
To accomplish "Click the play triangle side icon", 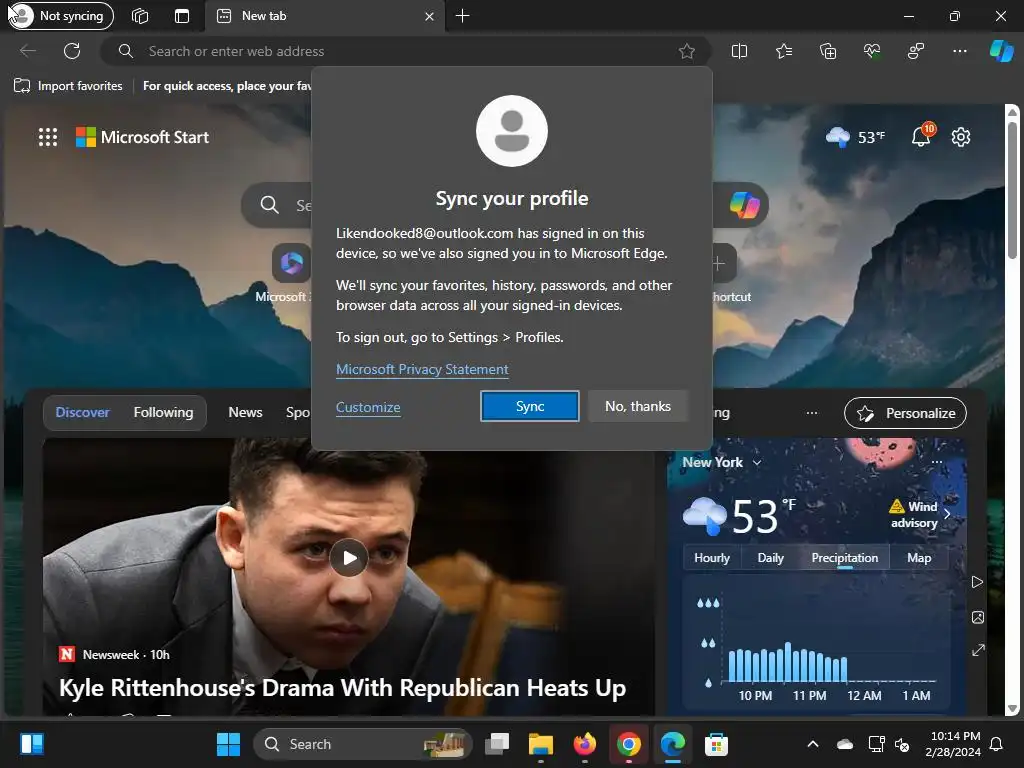I will [977, 582].
